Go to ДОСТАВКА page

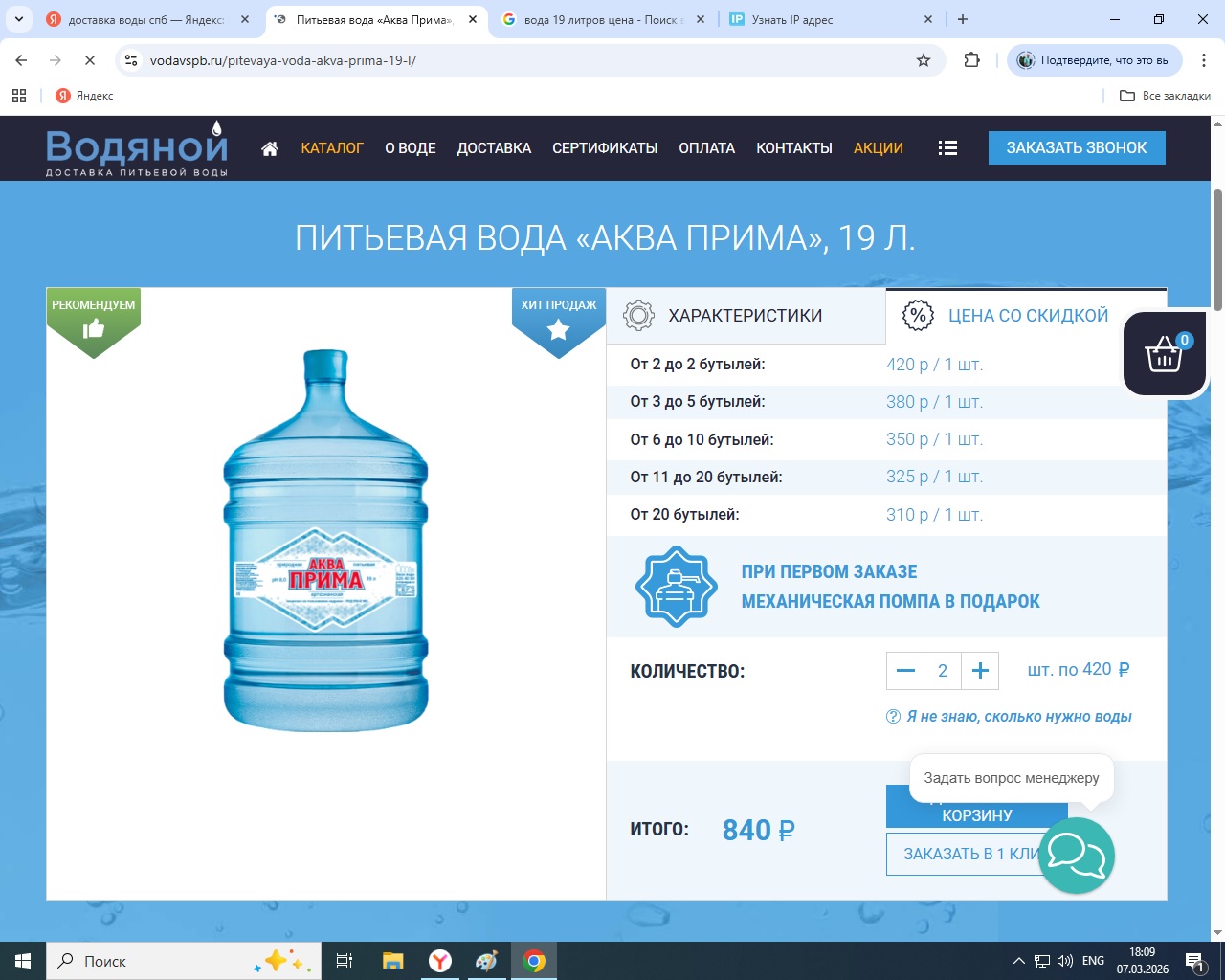click(494, 148)
